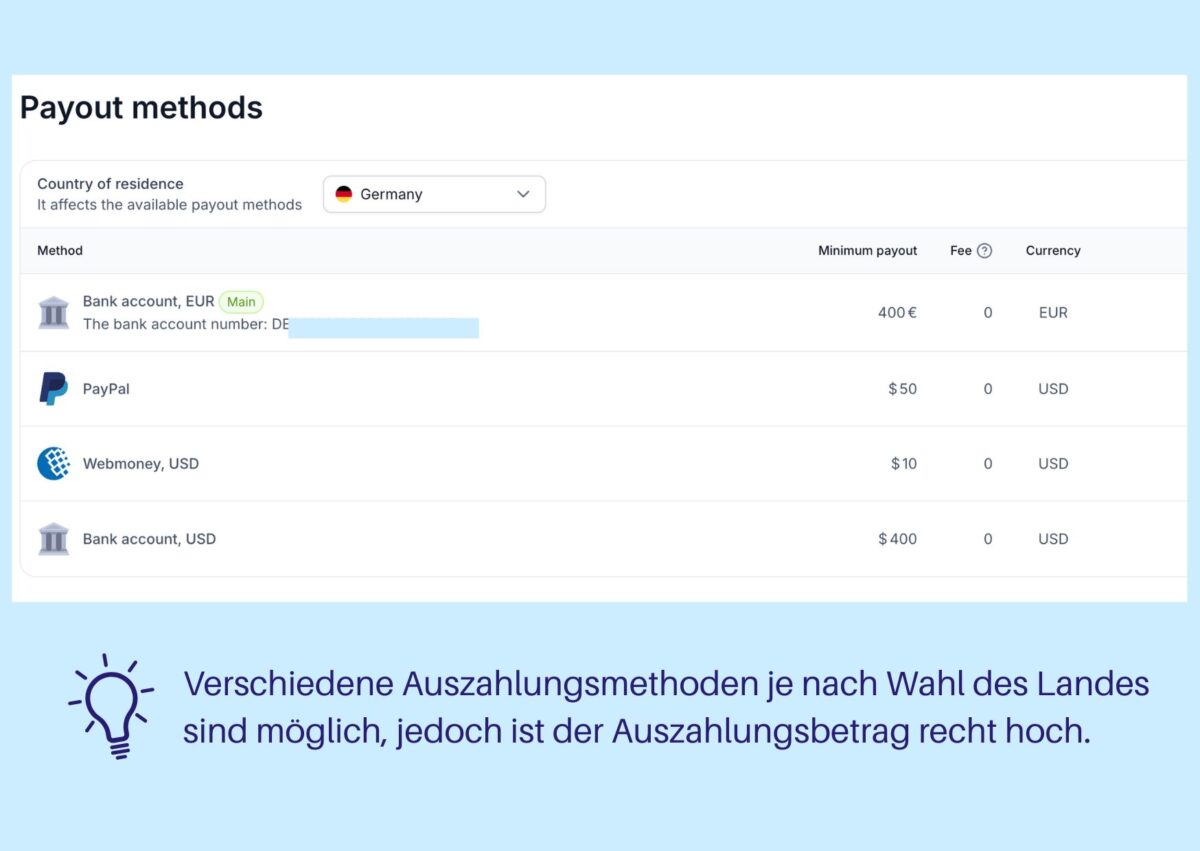The image size is (1200, 851).
Task: Choose the Bank account, USD label
Action: 149,539
